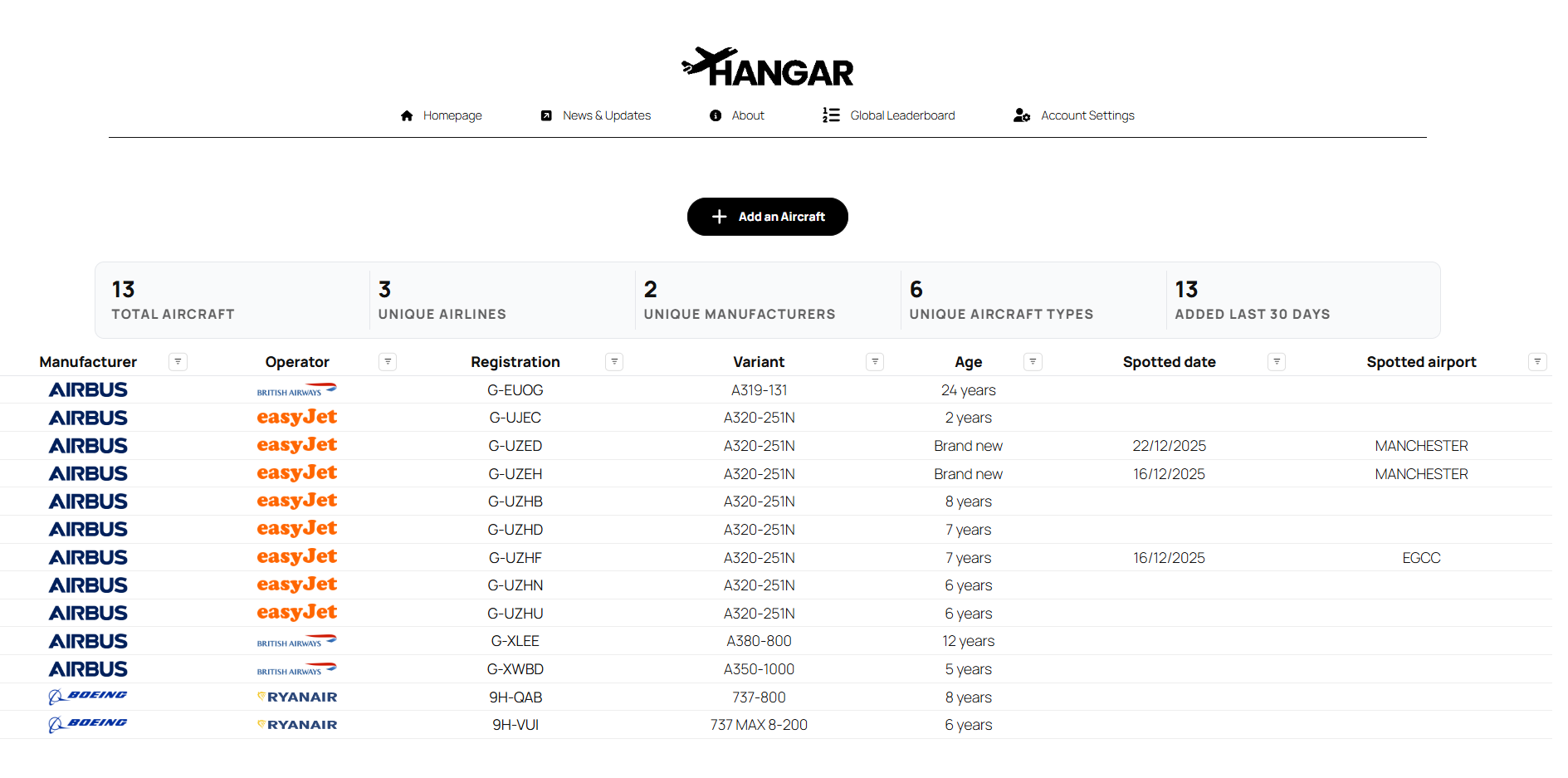1568x778 pixels.
Task: Click the Boeing logo for 9H-VUI
Action: click(x=88, y=724)
